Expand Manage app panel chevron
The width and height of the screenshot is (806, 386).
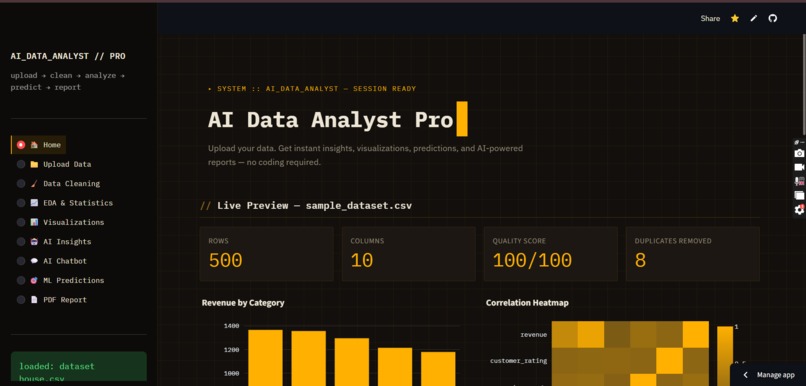coord(746,375)
